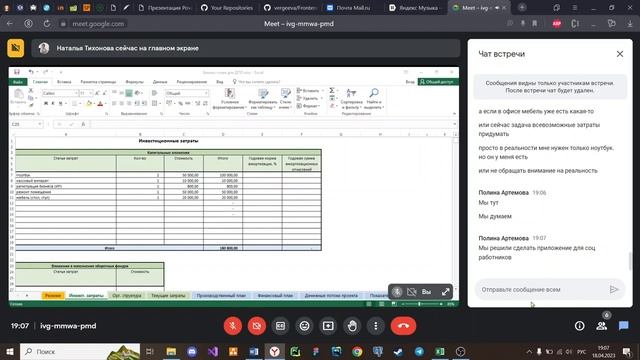Turn on the camera in Meet
The image size is (640, 360).
coord(257,326)
